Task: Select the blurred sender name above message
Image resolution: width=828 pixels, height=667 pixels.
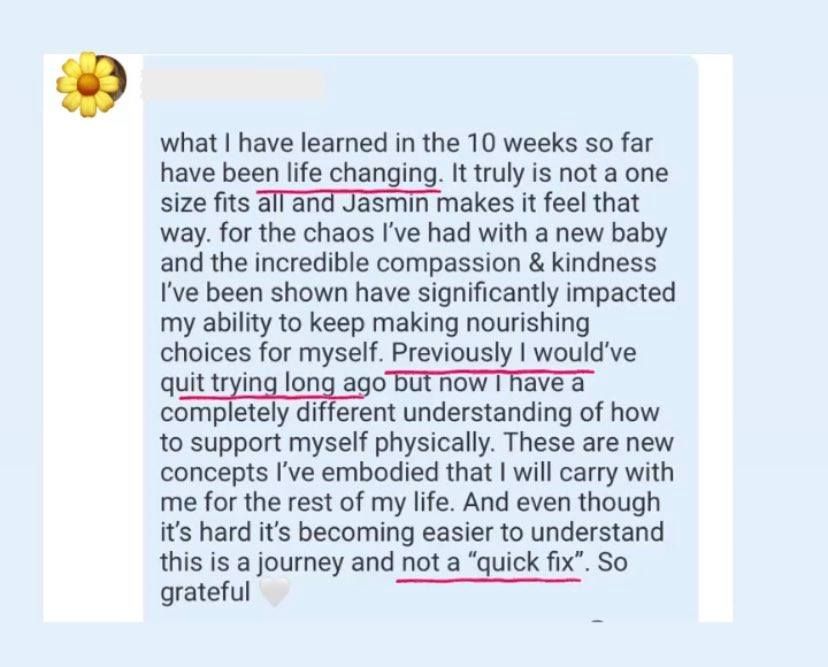Action: click(233, 84)
